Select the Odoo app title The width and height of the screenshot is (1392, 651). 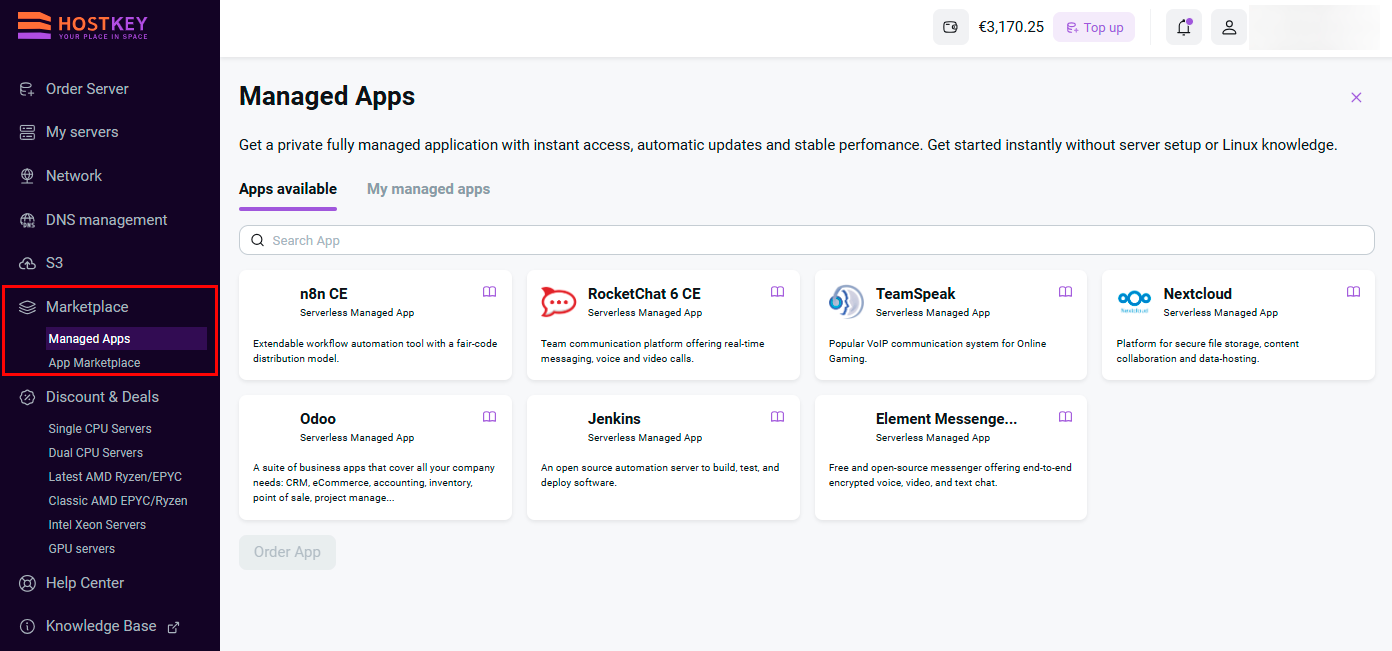[x=318, y=419]
